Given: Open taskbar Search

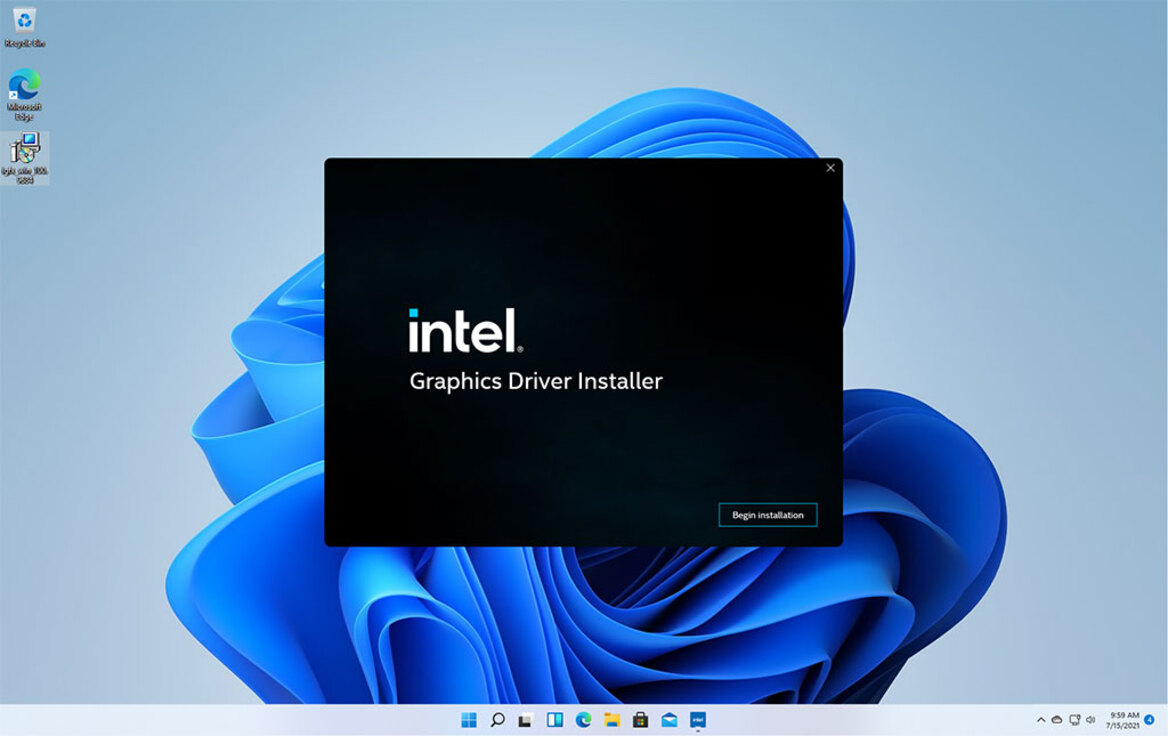Looking at the screenshot, I should [x=498, y=720].
